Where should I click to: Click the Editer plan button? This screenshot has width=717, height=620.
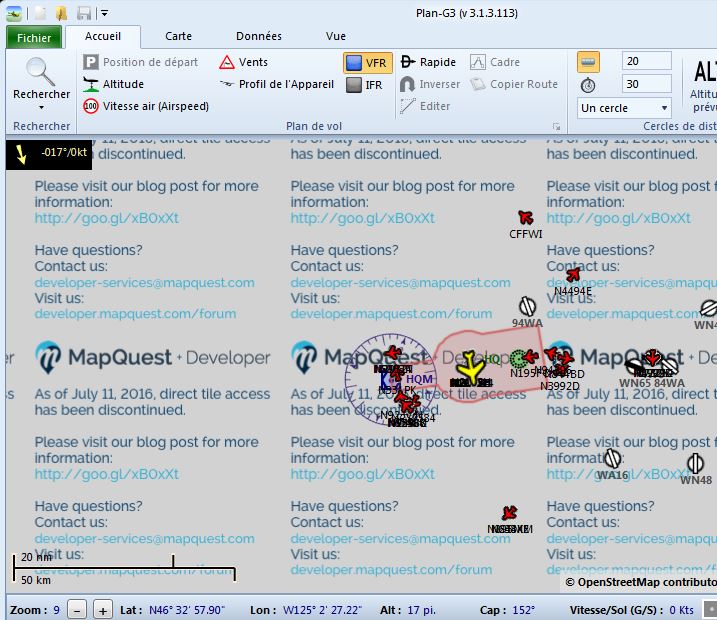[x=425, y=106]
